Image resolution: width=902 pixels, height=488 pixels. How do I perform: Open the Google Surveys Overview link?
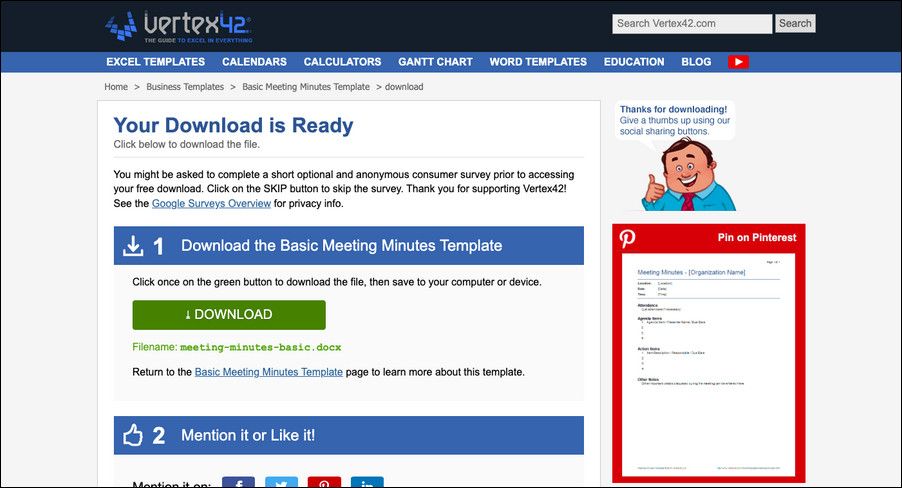click(211, 203)
